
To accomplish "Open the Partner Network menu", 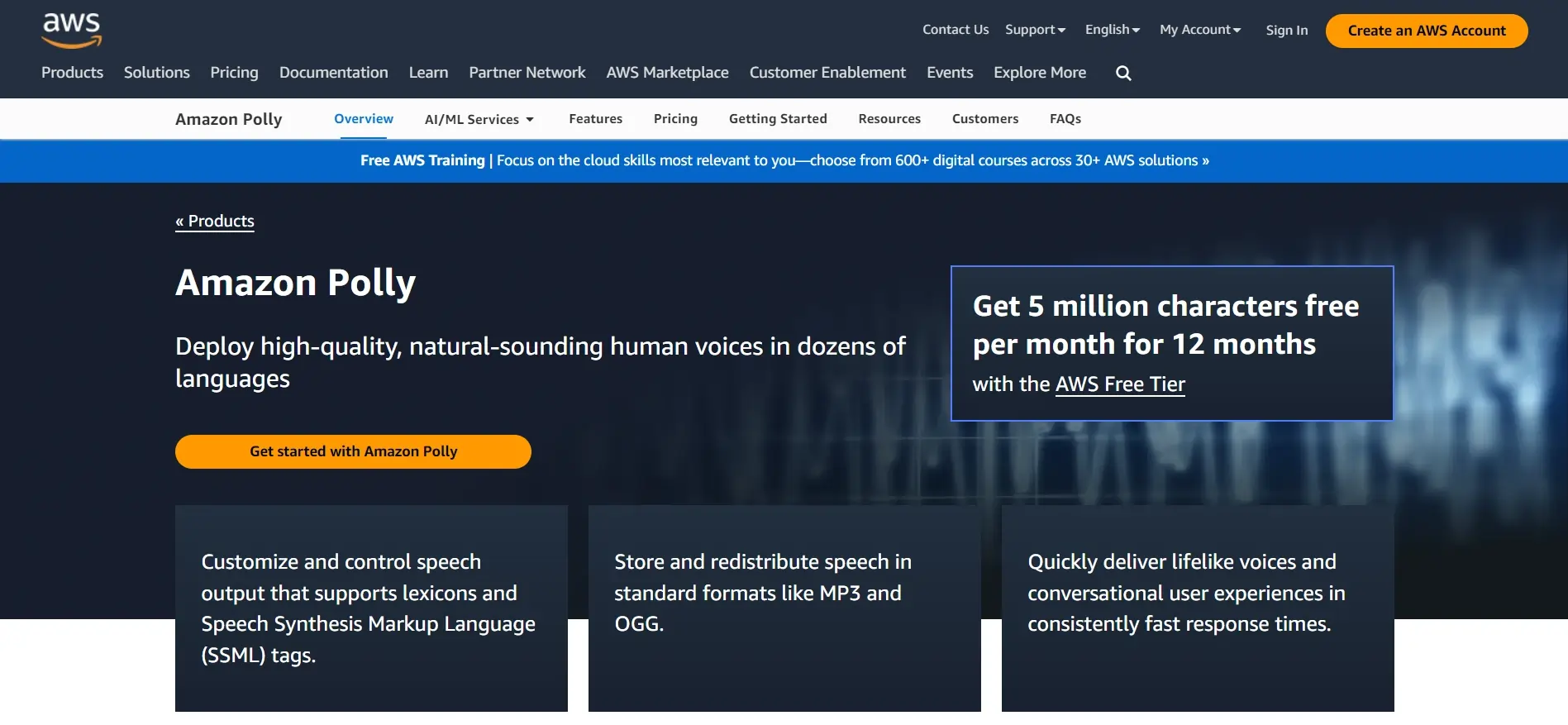I will click(527, 73).
